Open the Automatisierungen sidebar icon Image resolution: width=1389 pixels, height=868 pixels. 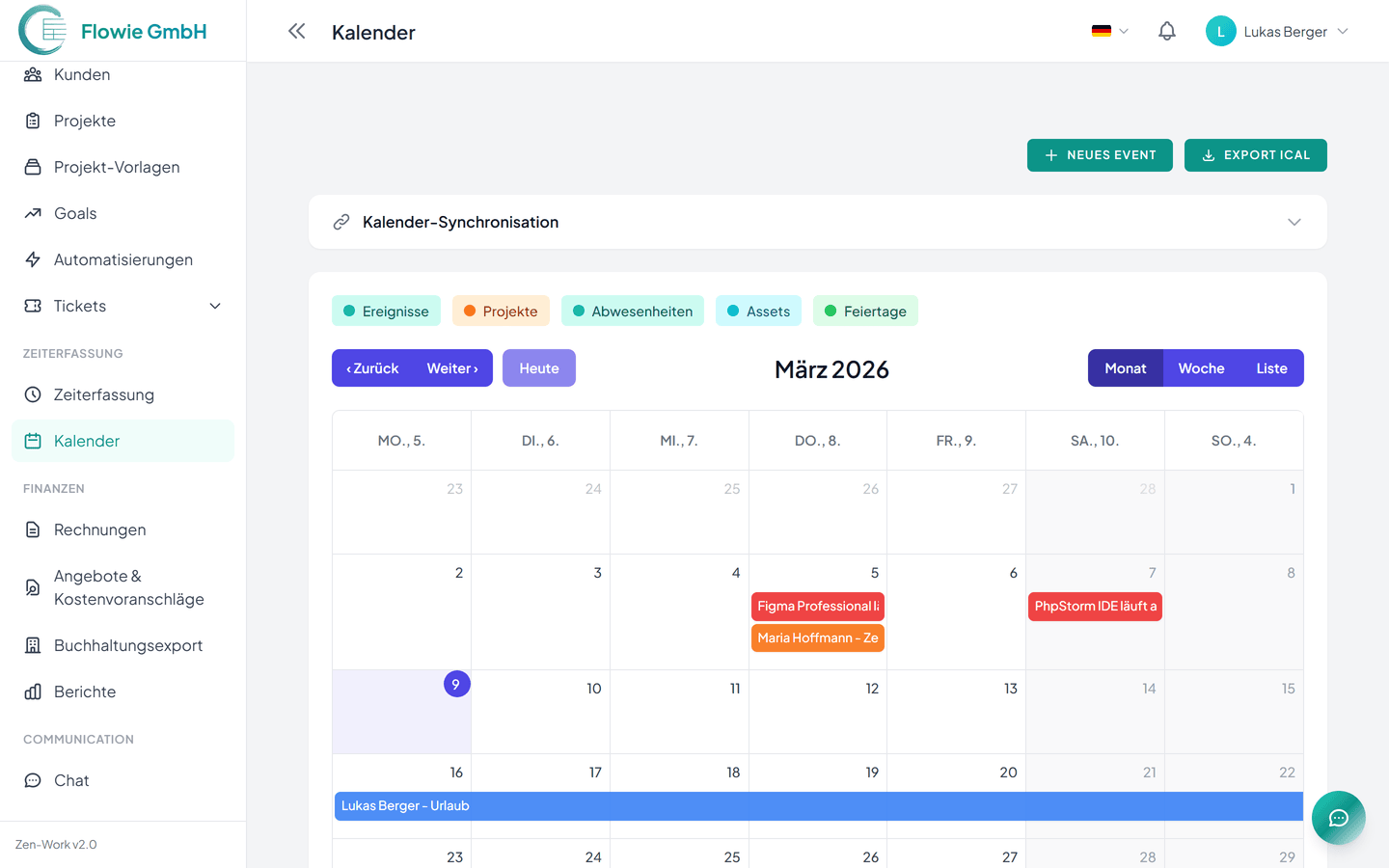(x=35, y=259)
